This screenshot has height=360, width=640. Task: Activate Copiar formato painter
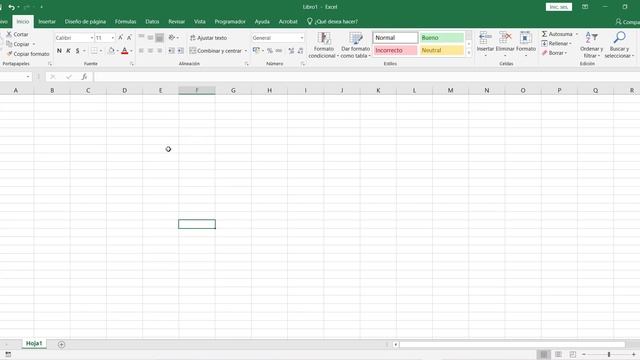pos(28,54)
